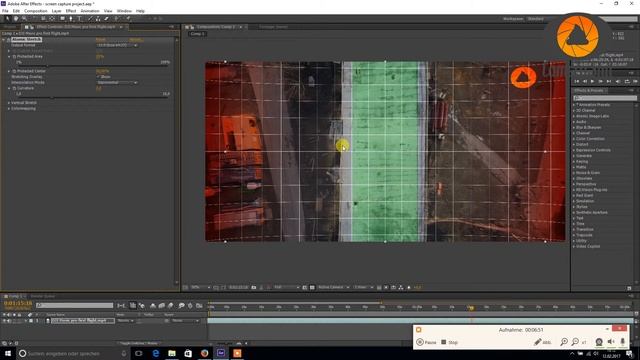This screenshot has height=360, width=640.
Task: Select the Zoom magnifier tool
Action: coord(24,18)
